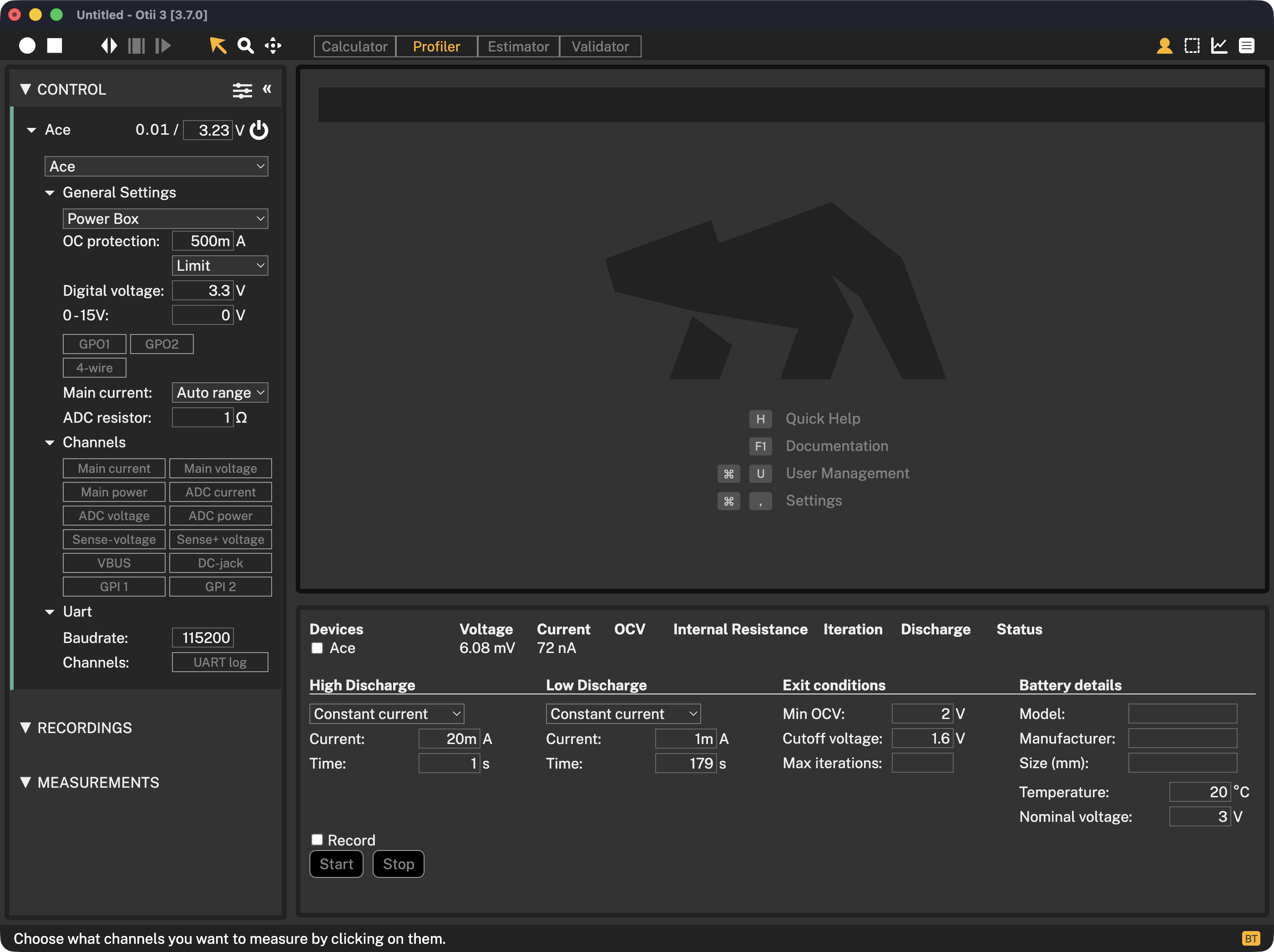
Task: Open the line graph chart icon
Action: [x=1219, y=46]
